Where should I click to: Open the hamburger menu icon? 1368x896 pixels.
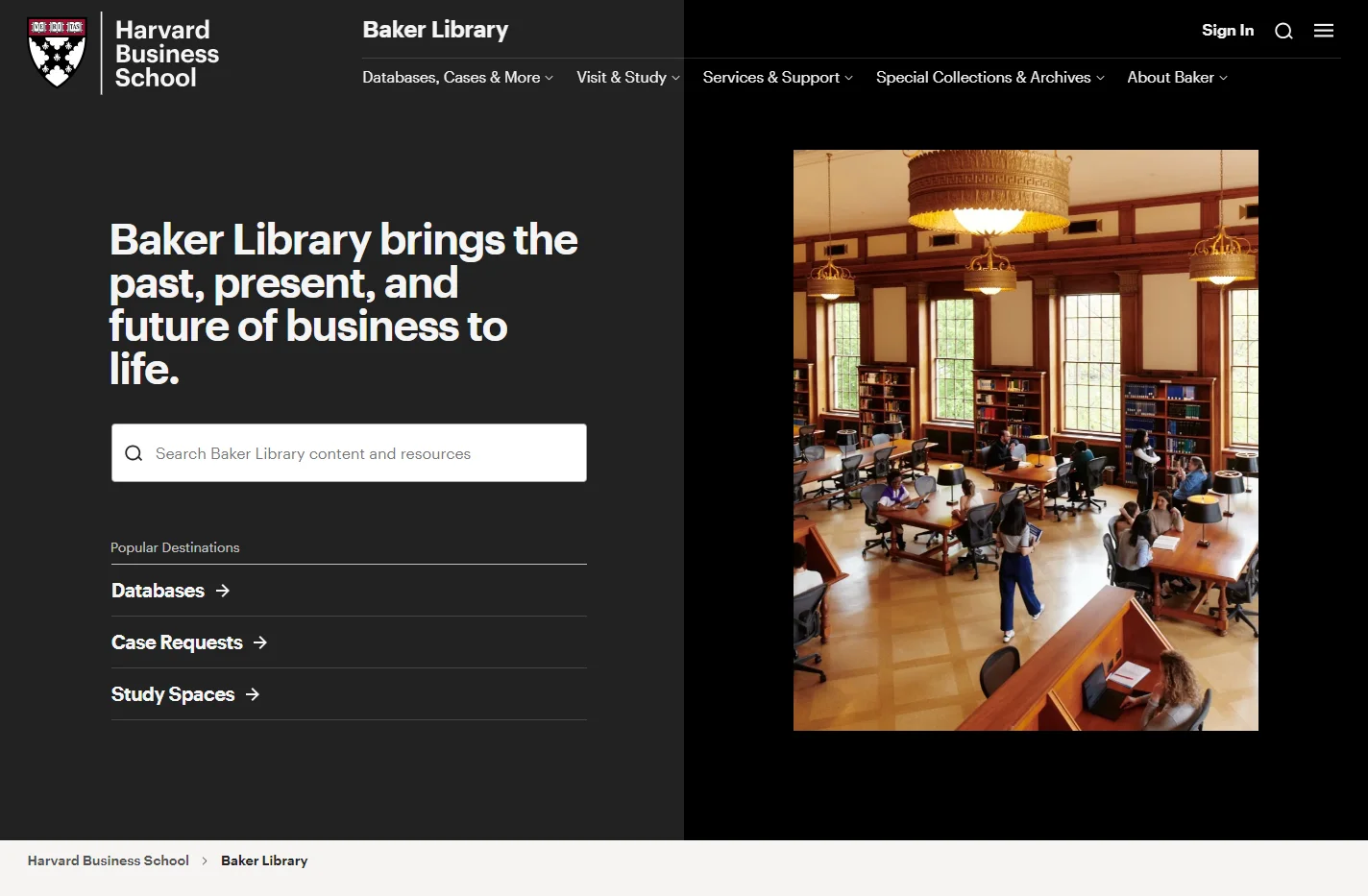tap(1324, 31)
